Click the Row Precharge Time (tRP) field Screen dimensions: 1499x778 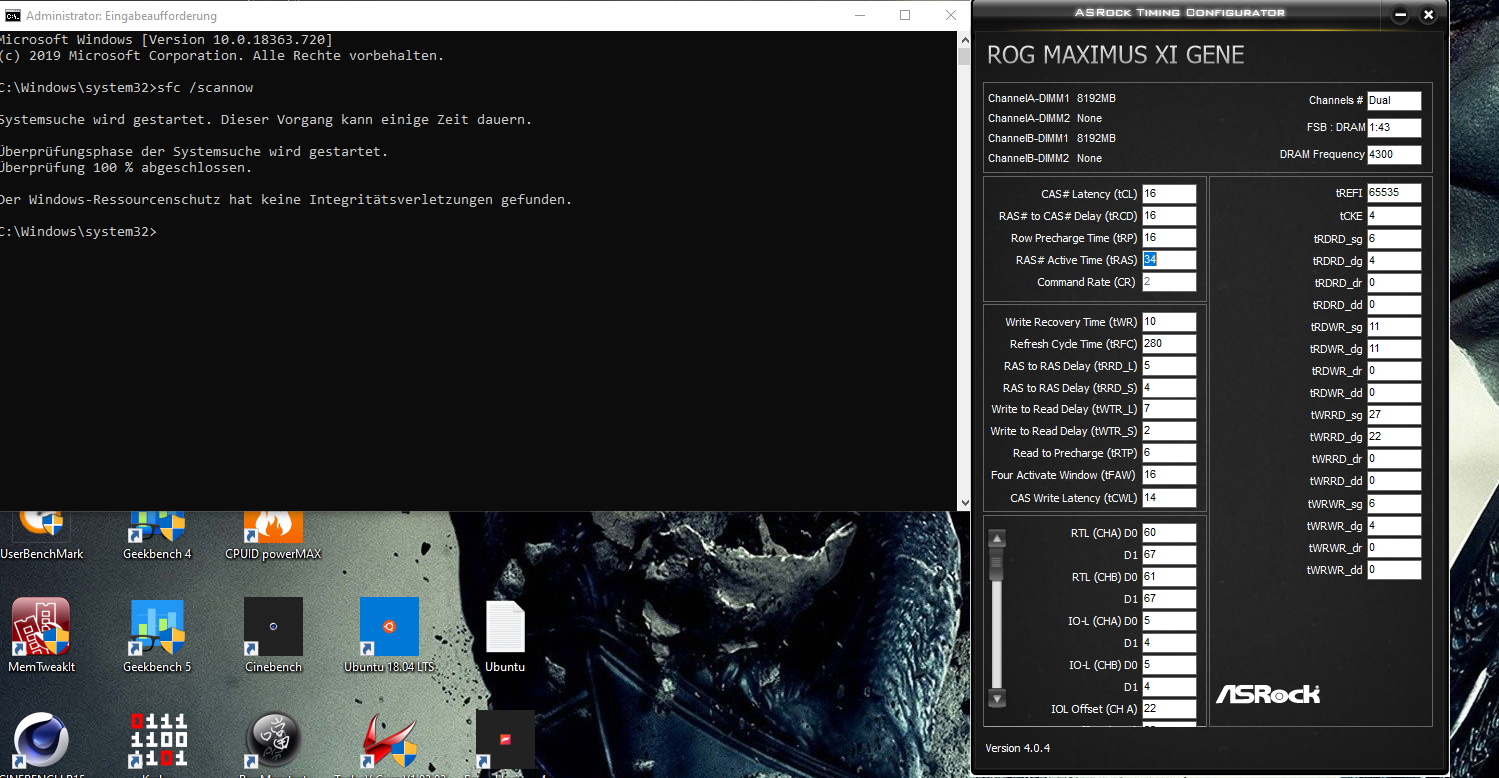pyautogui.click(x=1169, y=238)
